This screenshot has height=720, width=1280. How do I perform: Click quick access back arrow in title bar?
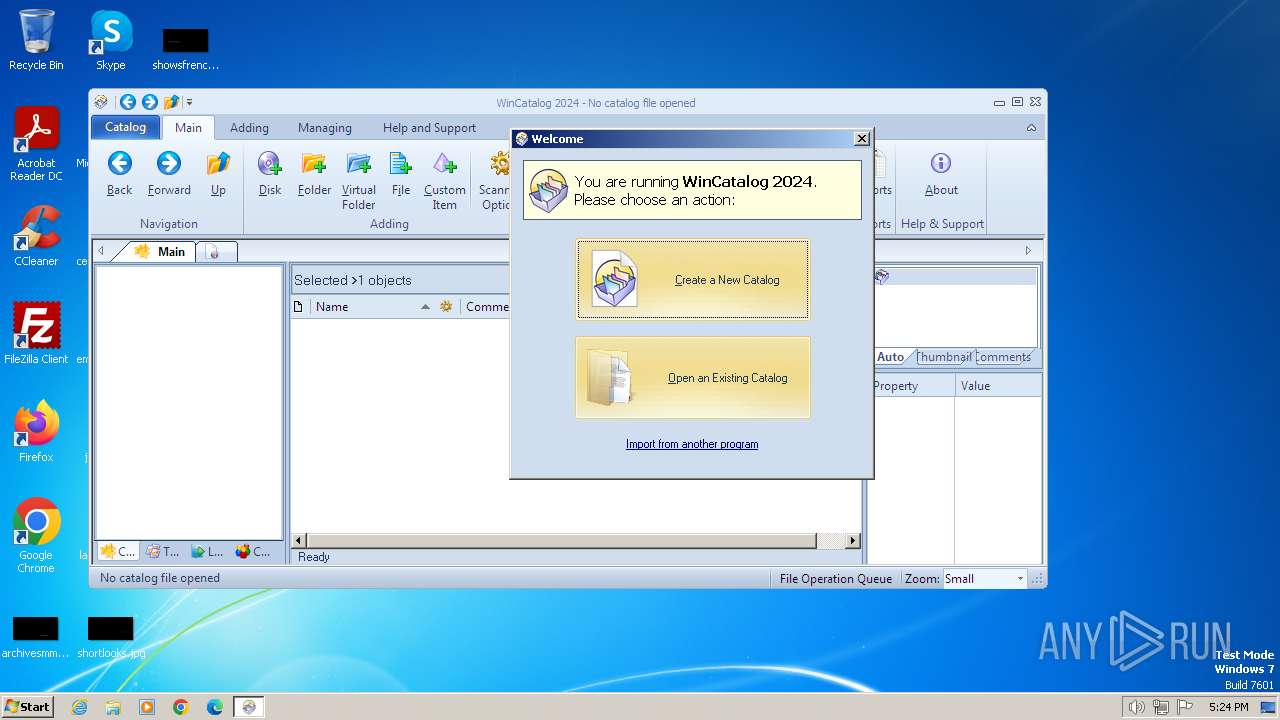128,102
